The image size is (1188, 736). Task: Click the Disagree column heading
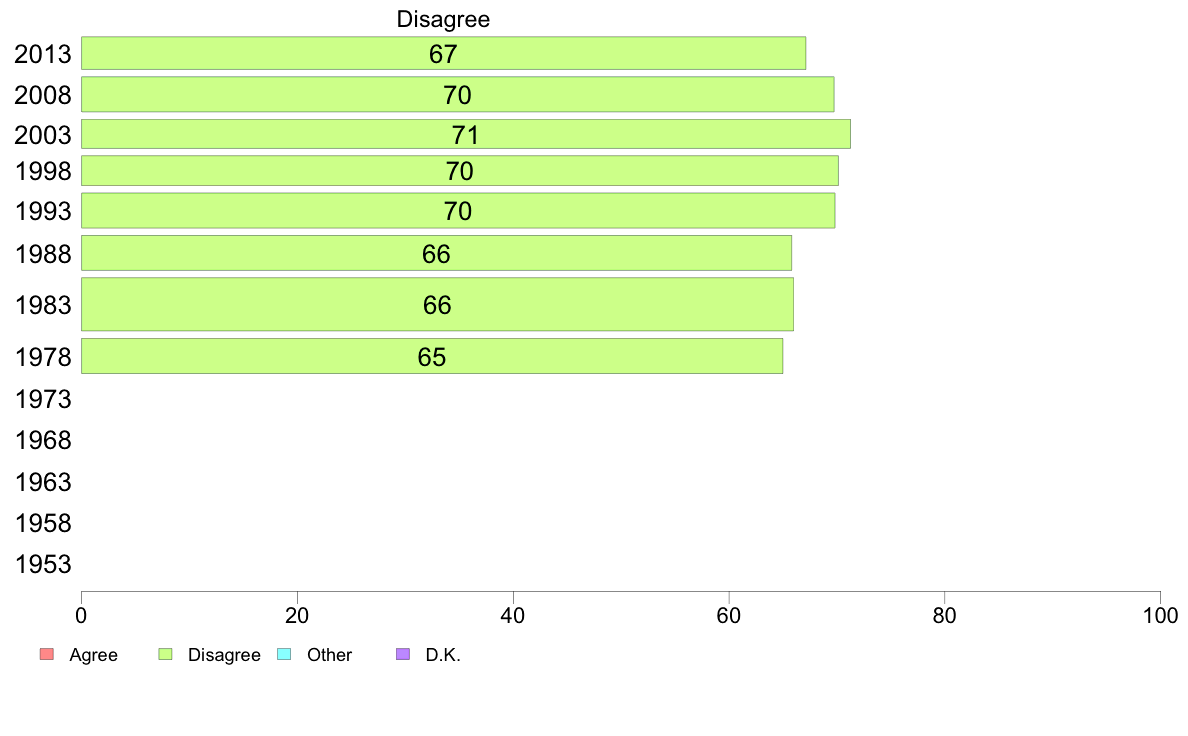click(x=443, y=19)
